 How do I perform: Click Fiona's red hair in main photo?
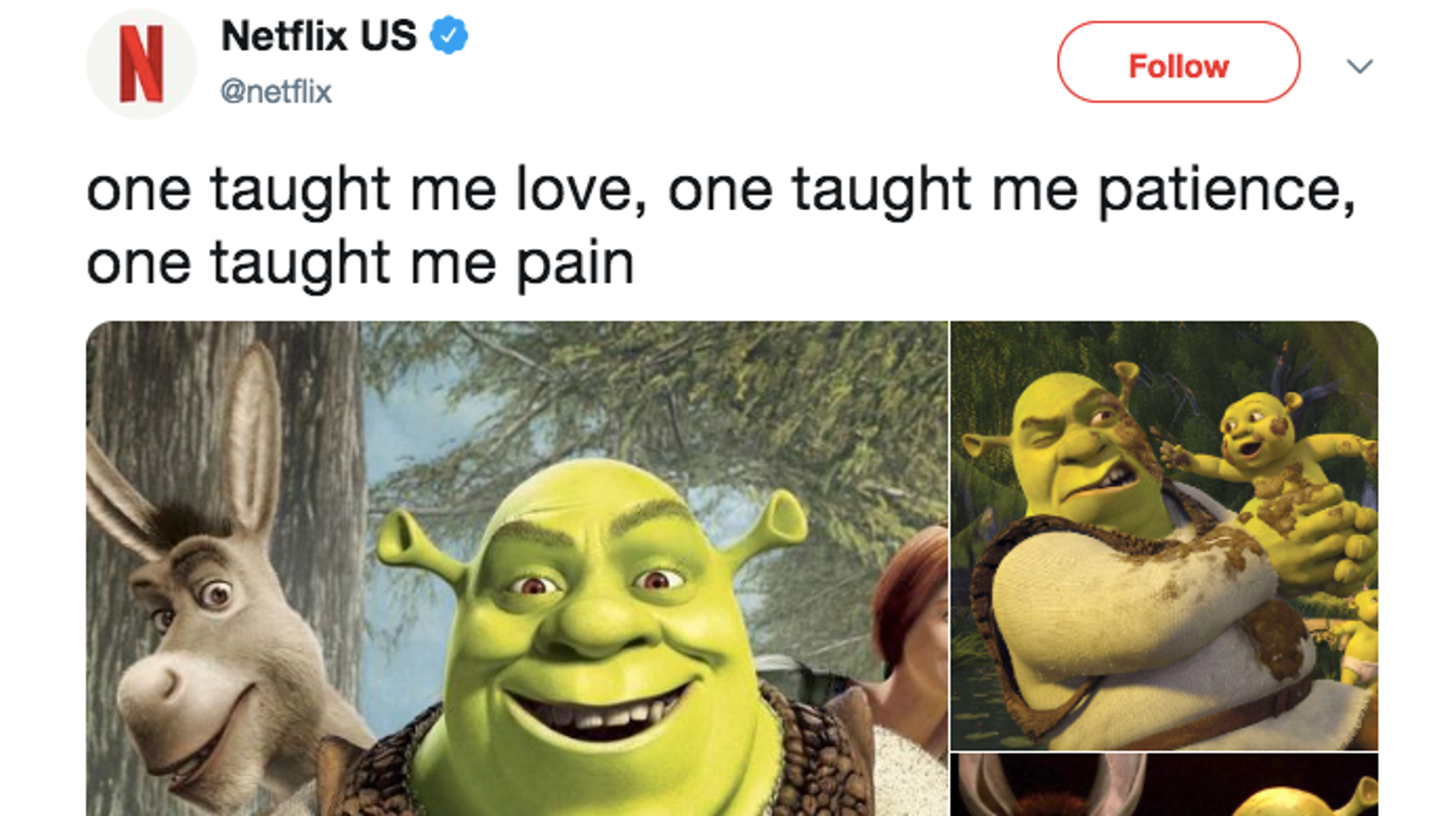[x=909, y=589]
